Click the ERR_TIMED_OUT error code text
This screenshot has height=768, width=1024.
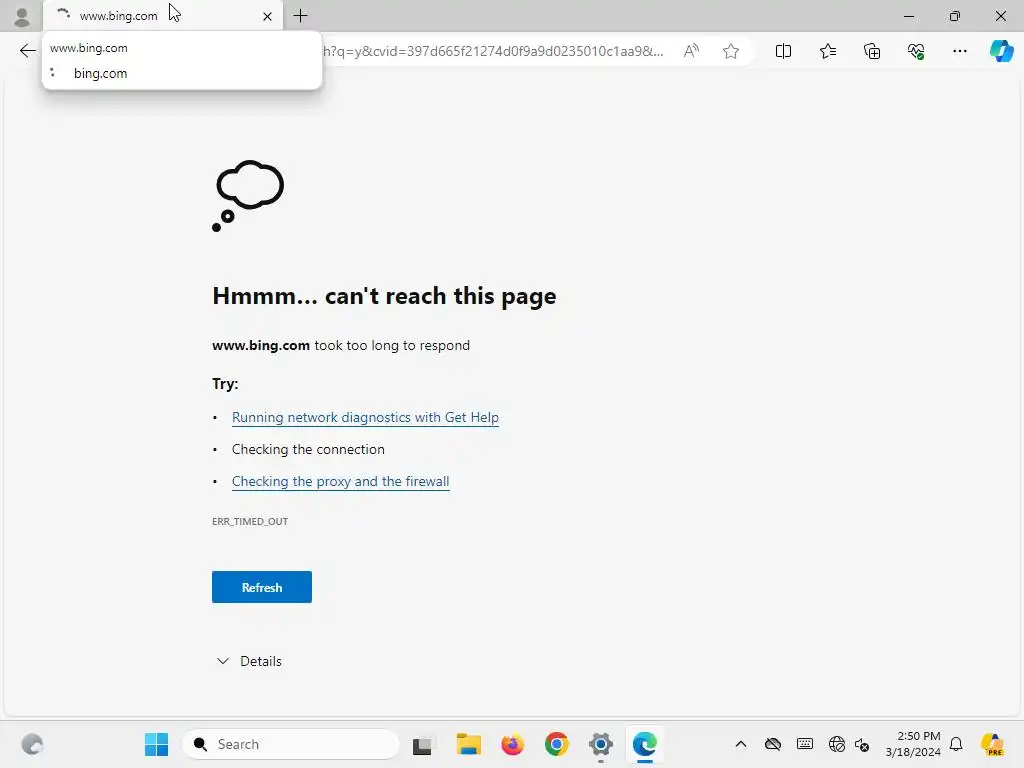point(250,521)
